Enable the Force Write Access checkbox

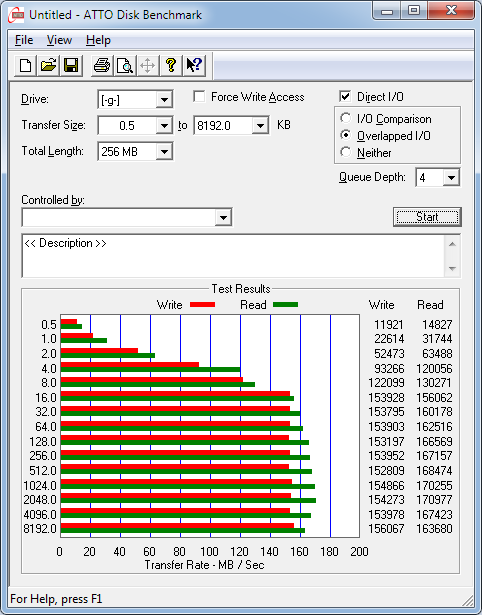[x=199, y=97]
